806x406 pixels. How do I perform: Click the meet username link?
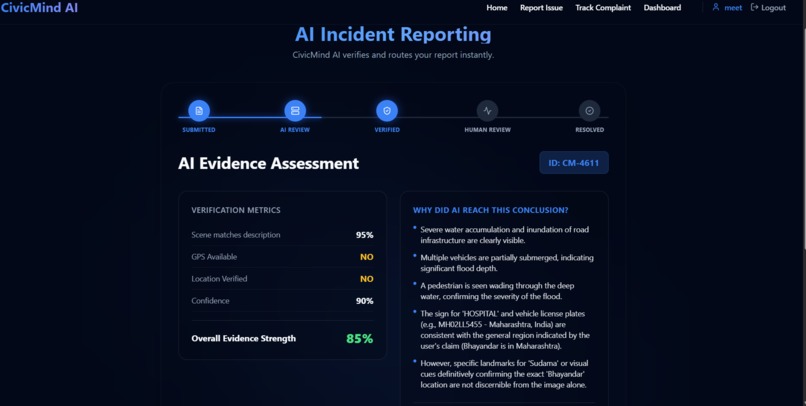coord(733,8)
